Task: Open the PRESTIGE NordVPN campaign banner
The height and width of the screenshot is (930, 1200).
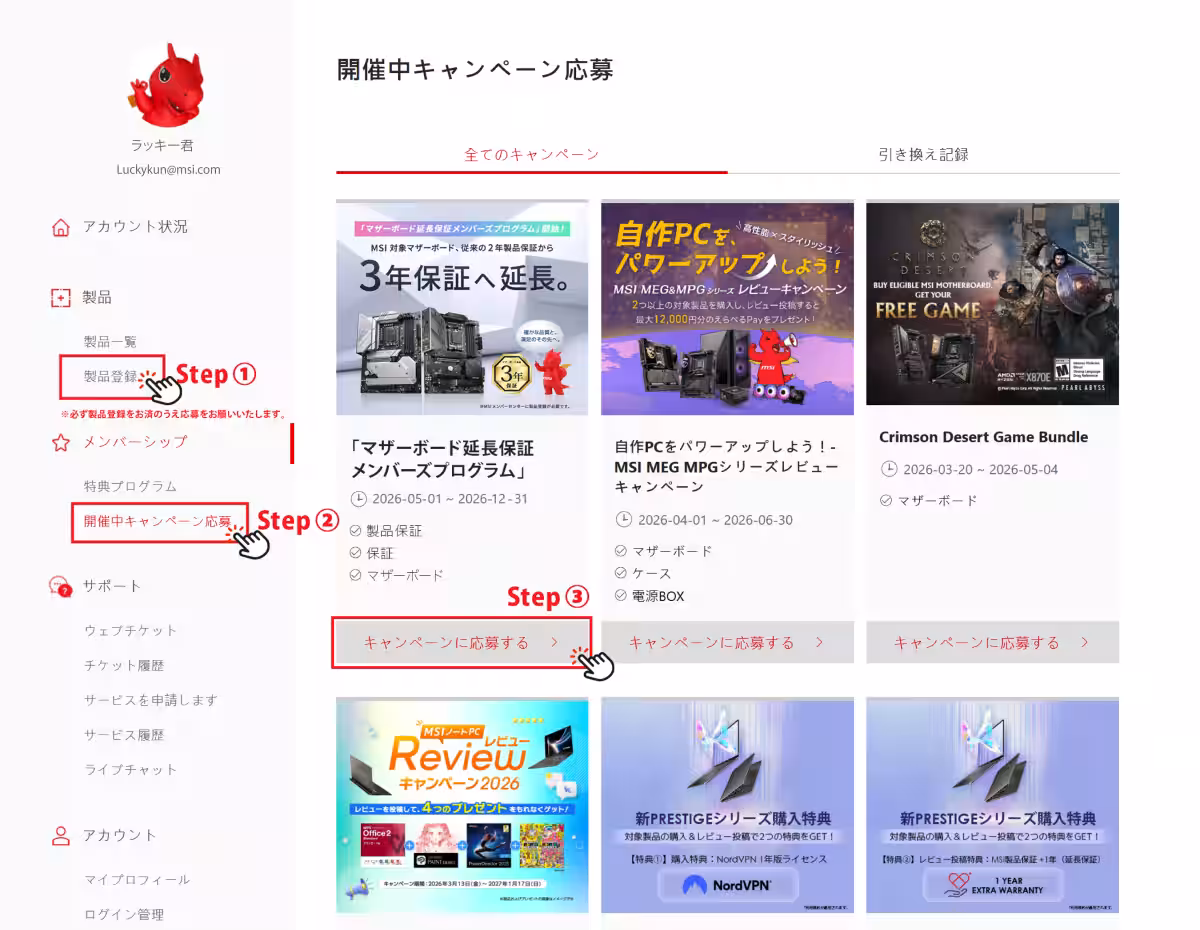Action: [727, 806]
